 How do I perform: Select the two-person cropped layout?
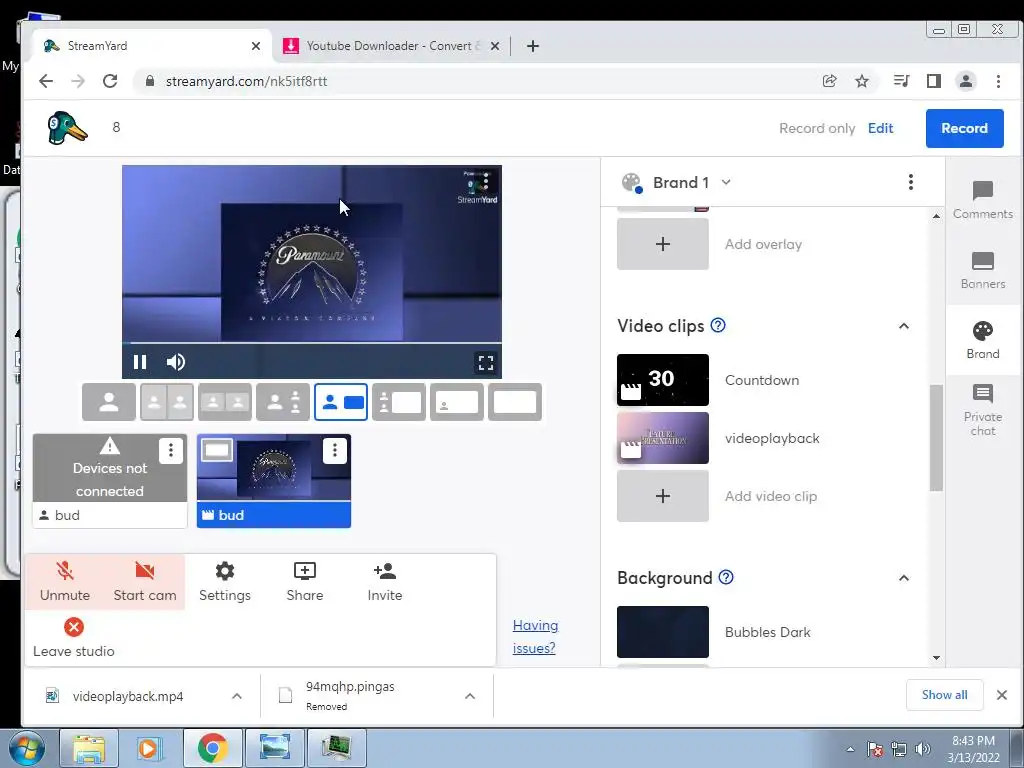click(x=167, y=402)
